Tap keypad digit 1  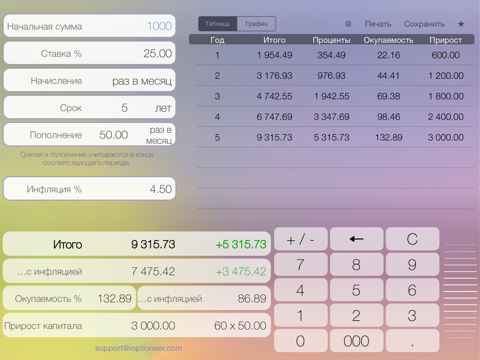pos(301,315)
